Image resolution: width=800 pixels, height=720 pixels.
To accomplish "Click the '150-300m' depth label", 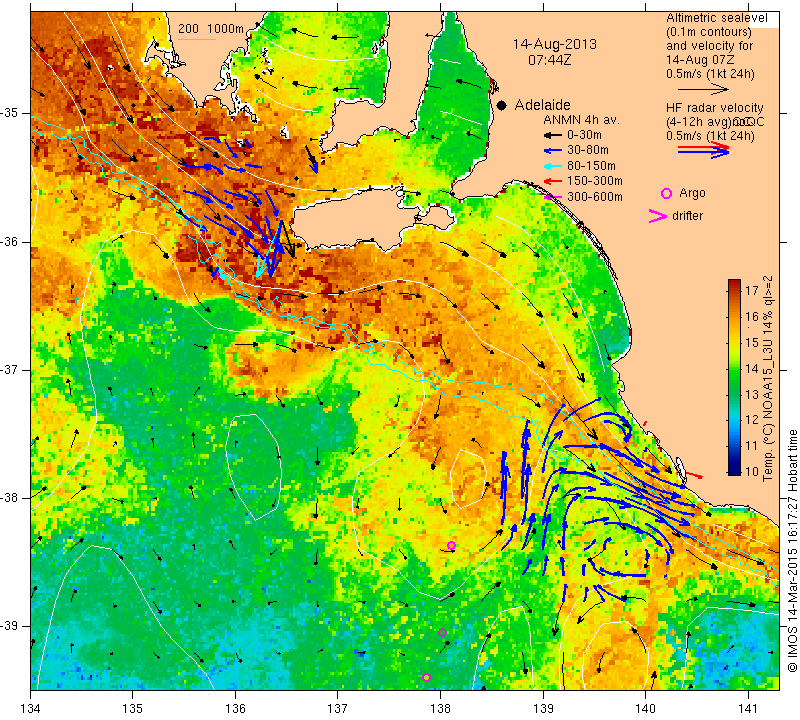I will coord(595,181).
